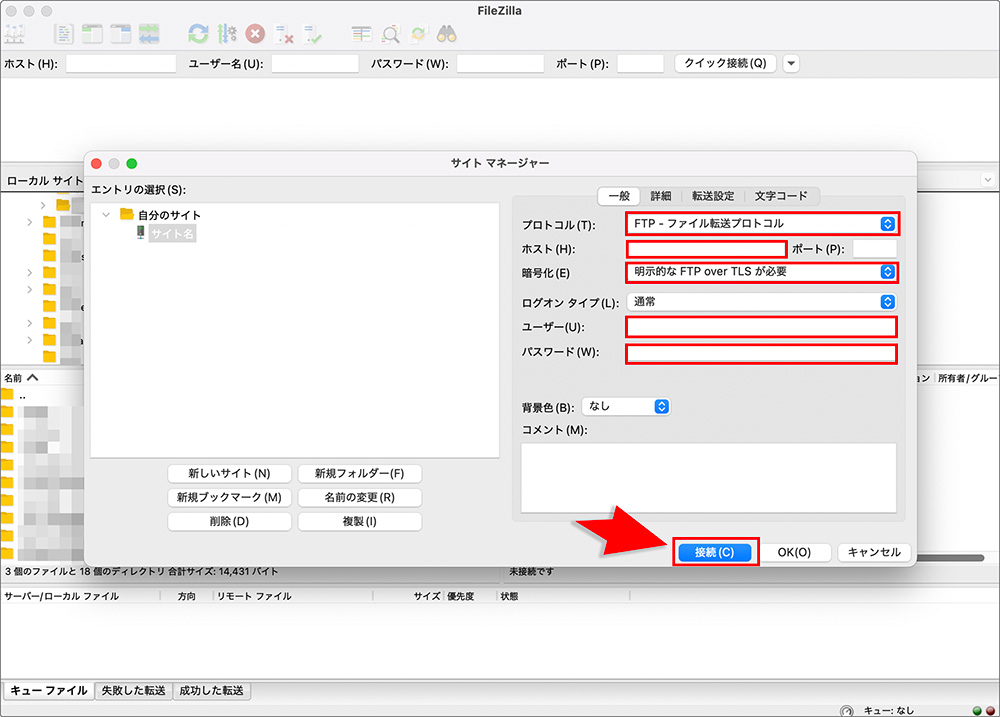
Task: Open the 成功した転送 tab
Action: coord(211,690)
